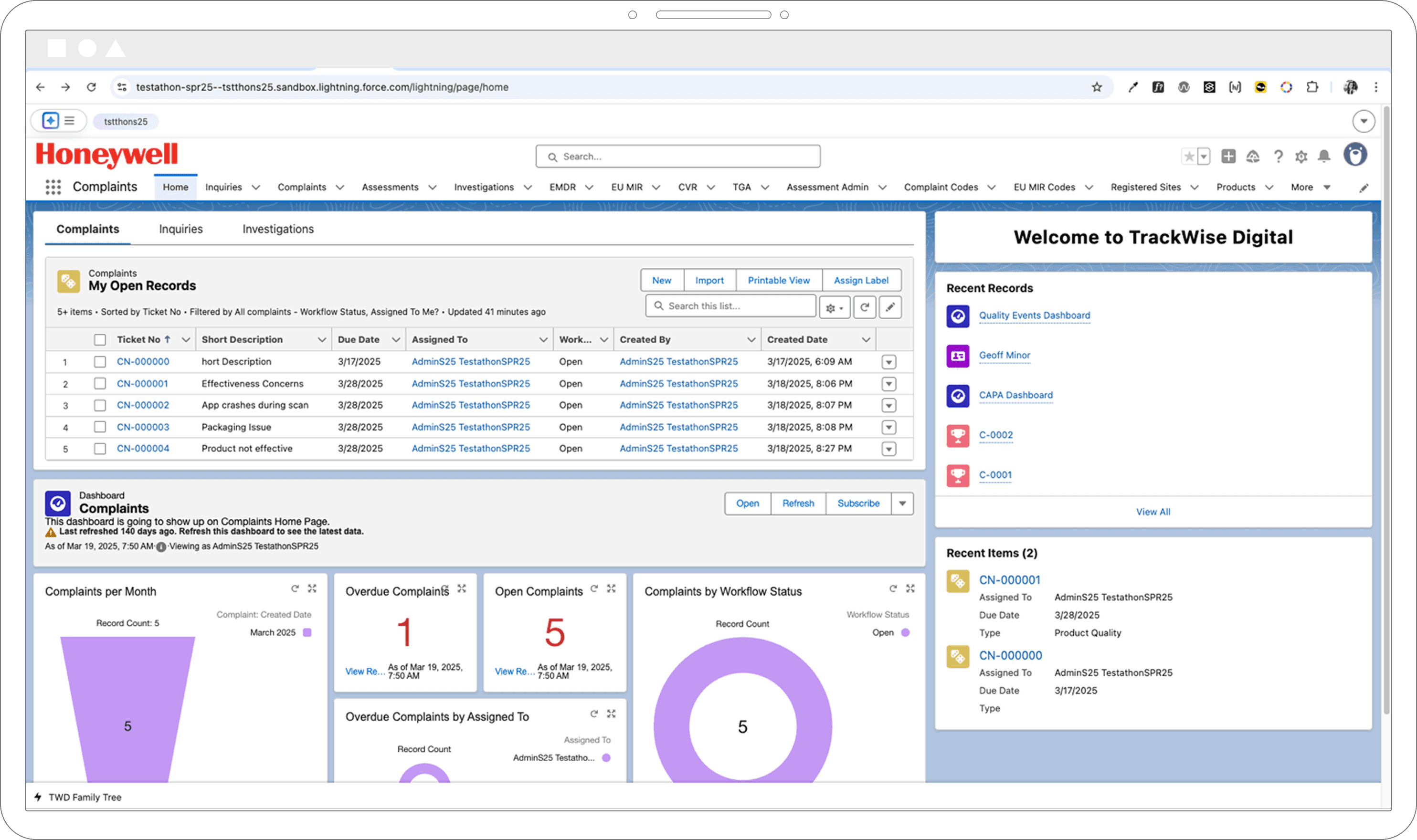This screenshot has width=1417, height=840.
Task: Switch to the Investigations tab
Action: [278, 229]
